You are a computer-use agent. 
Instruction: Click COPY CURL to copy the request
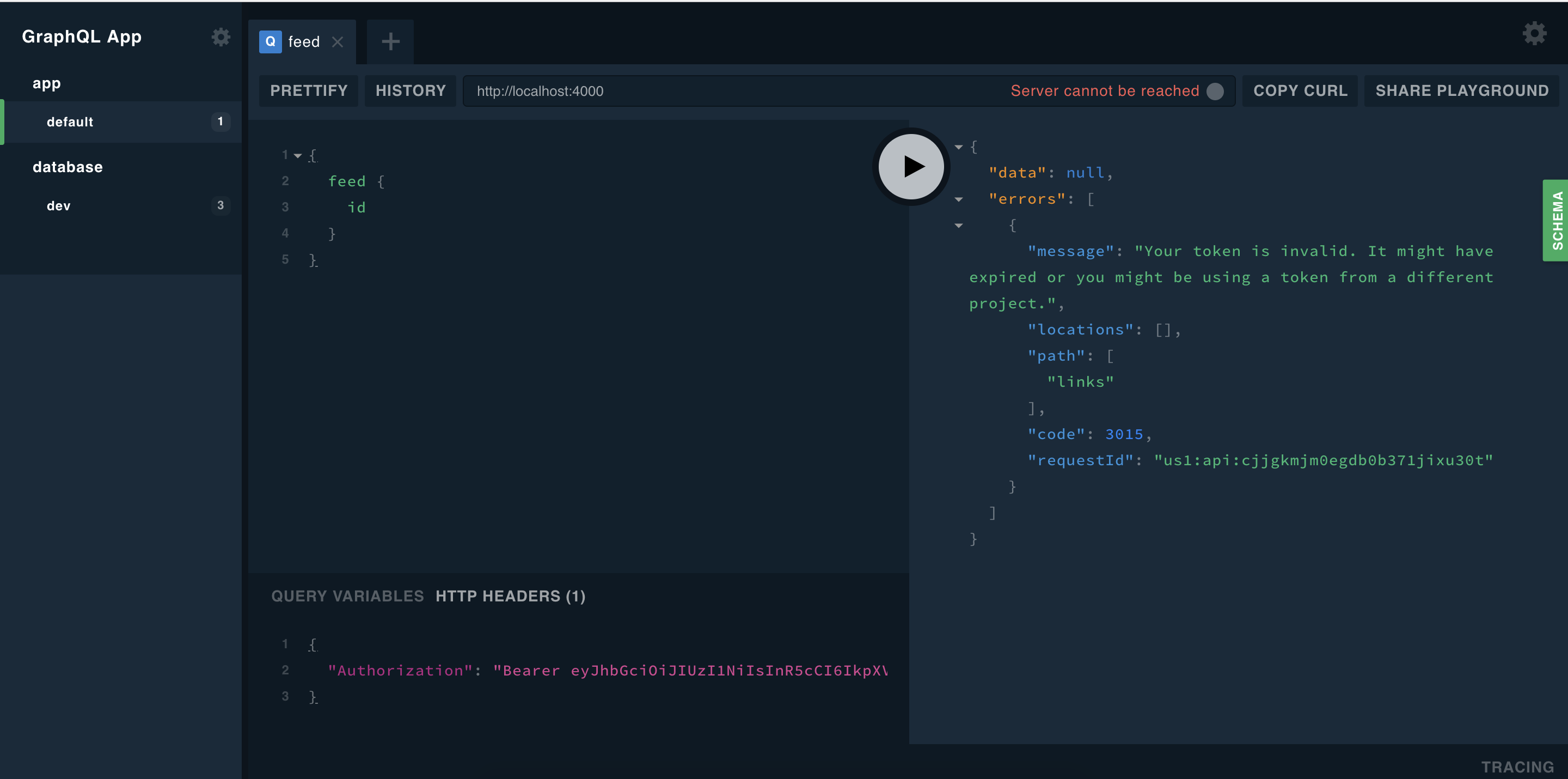[x=1300, y=90]
